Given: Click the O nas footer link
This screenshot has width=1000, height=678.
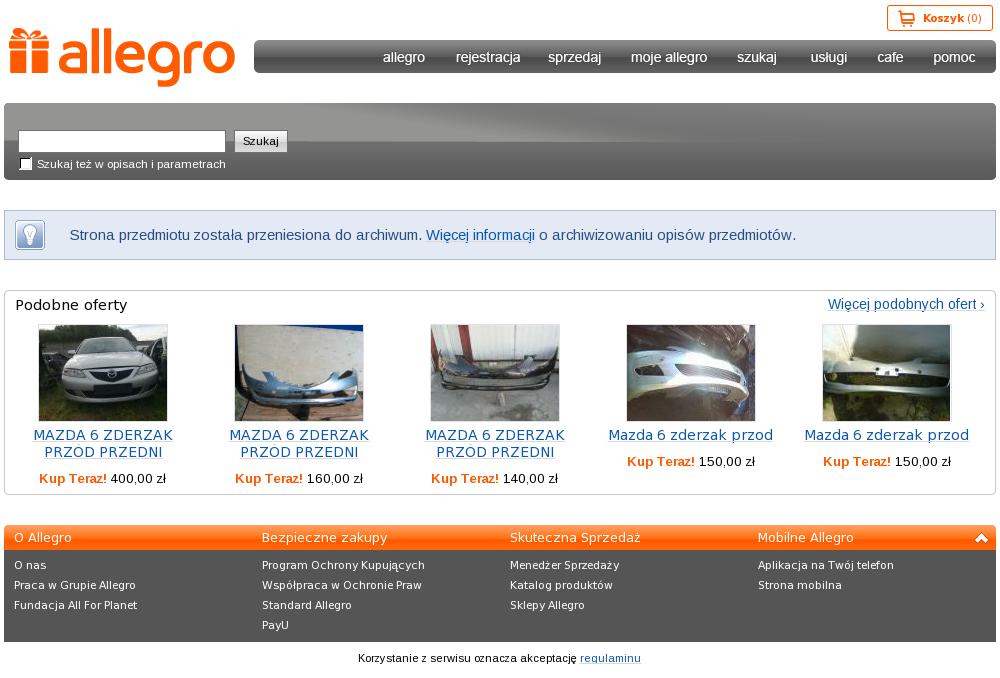Looking at the screenshot, I should click(x=30, y=565).
